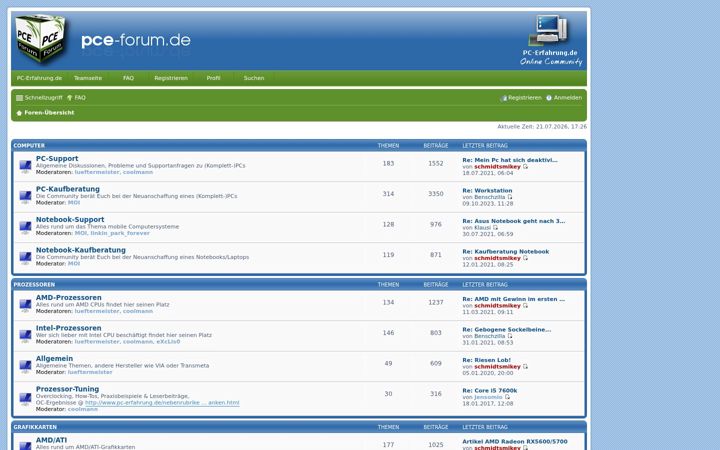Screen dimensions: 720x450
Task: Click the FAQ icon in the green bar
Action: tap(70, 98)
